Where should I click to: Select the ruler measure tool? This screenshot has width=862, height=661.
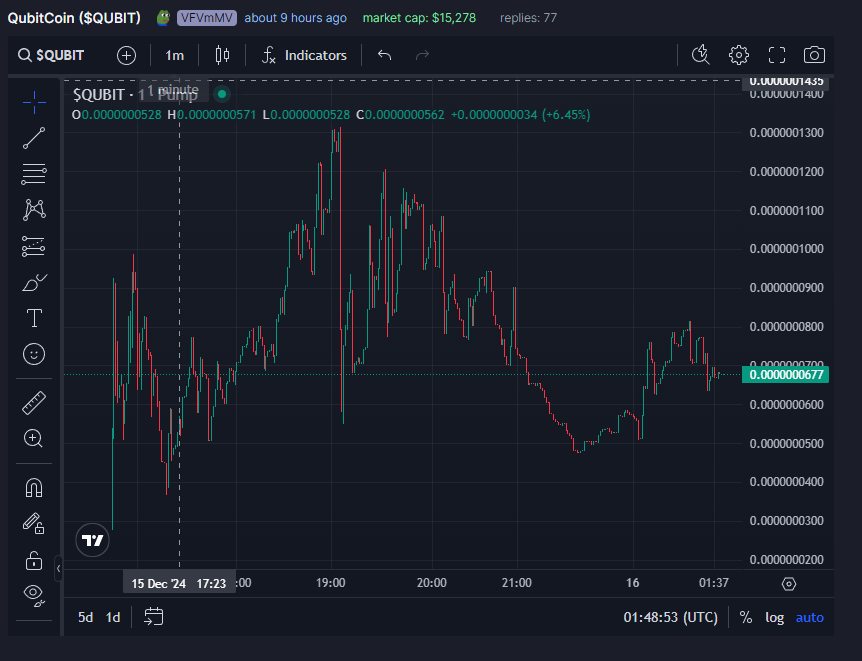[x=34, y=403]
